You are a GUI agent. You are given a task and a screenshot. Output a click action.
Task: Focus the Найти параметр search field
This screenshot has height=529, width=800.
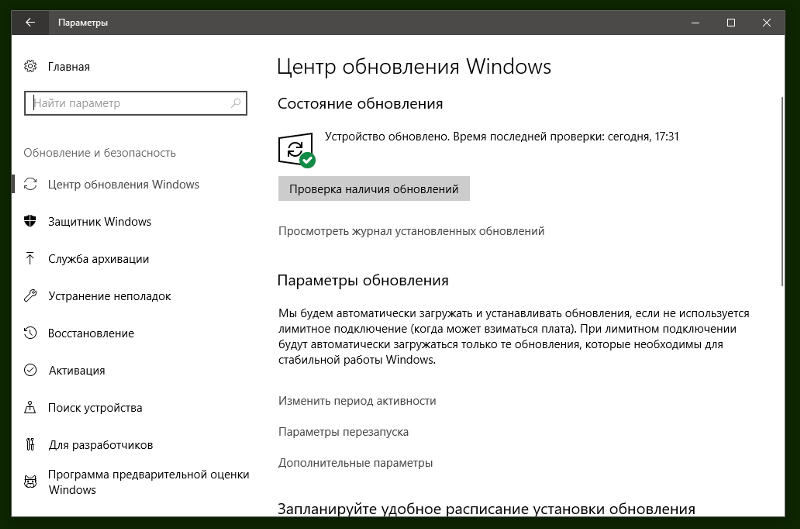(136, 103)
